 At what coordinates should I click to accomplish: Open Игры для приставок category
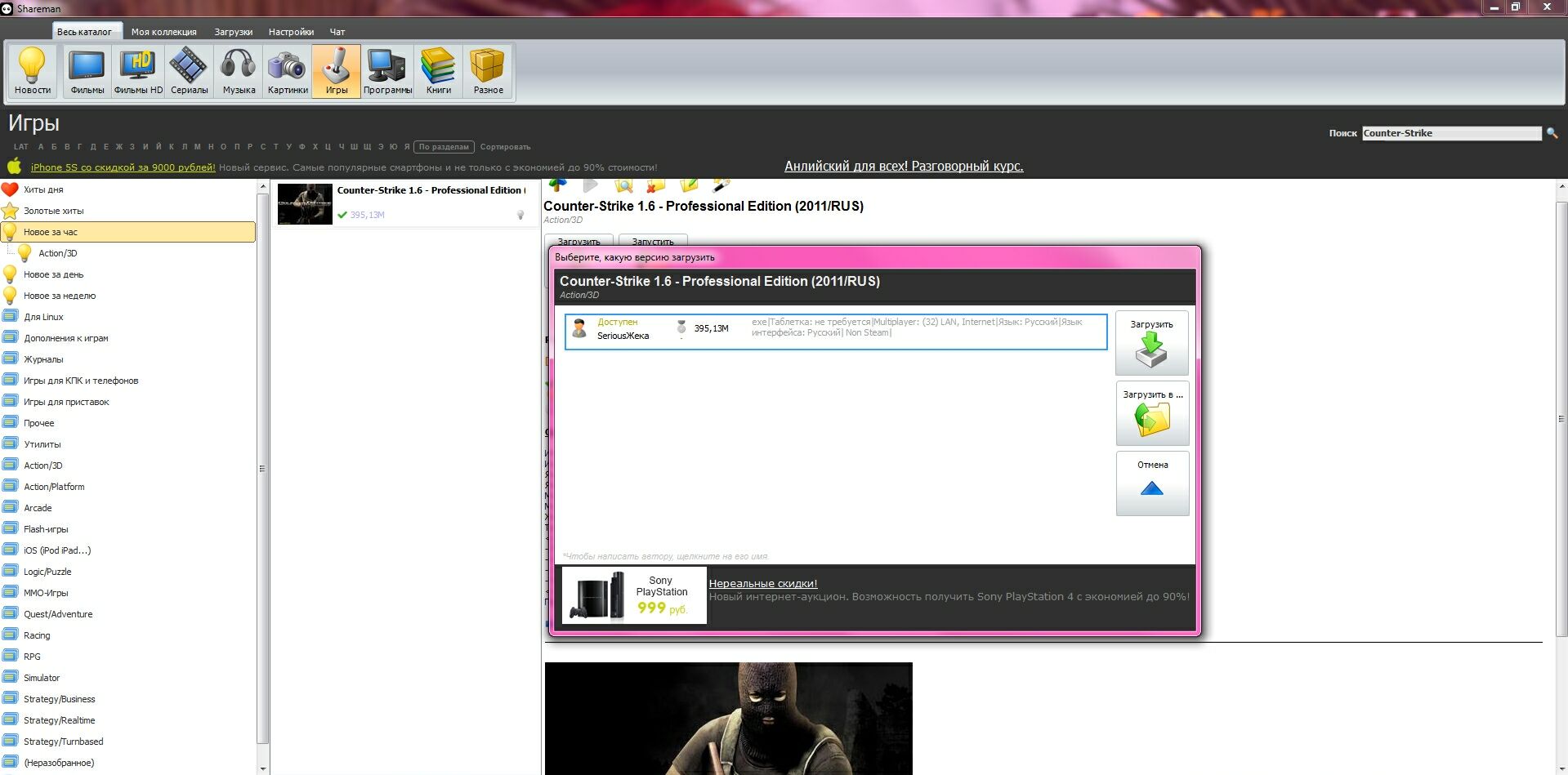point(66,402)
